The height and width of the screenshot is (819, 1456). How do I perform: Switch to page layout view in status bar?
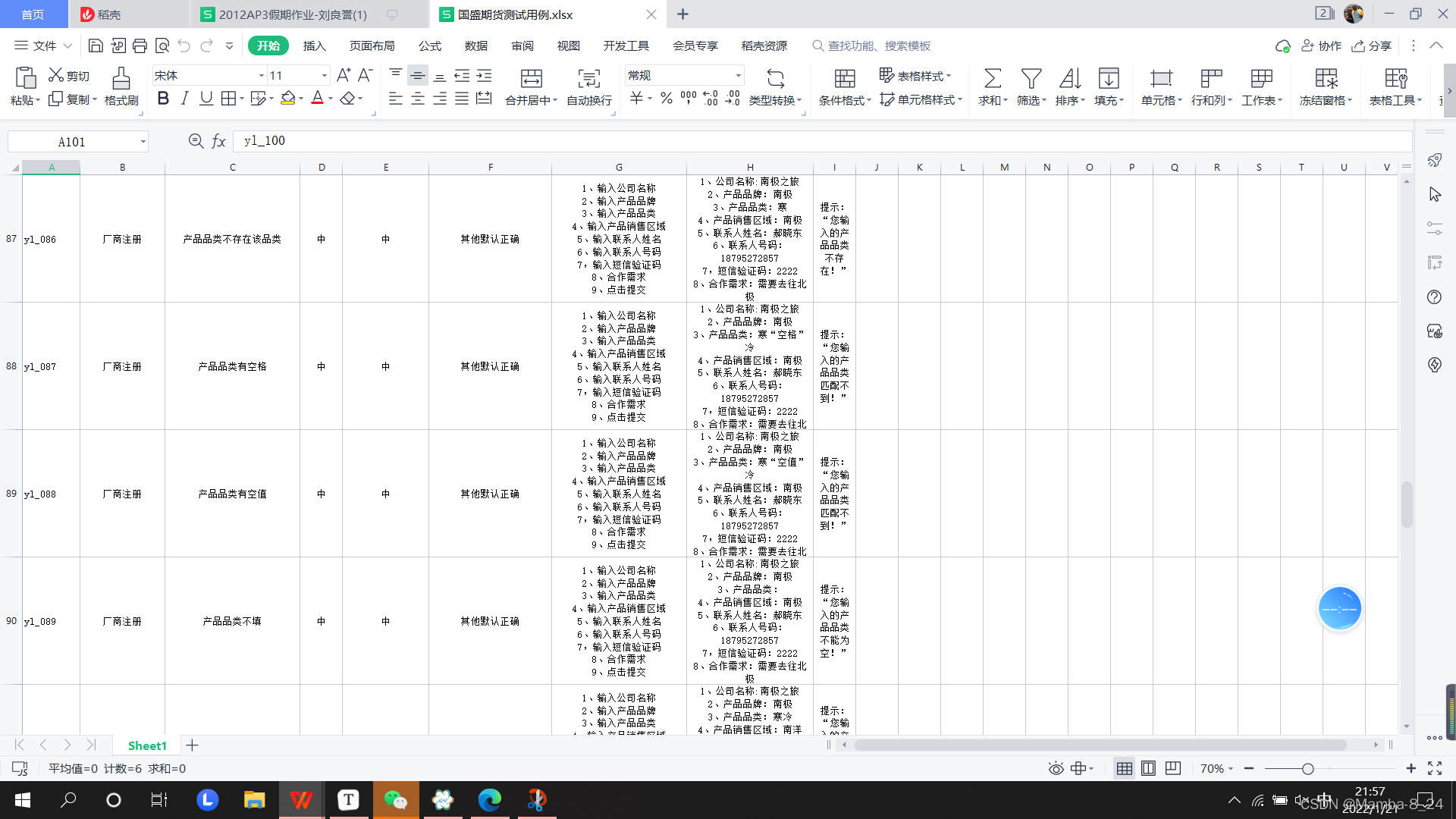pyautogui.click(x=1148, y=769)
